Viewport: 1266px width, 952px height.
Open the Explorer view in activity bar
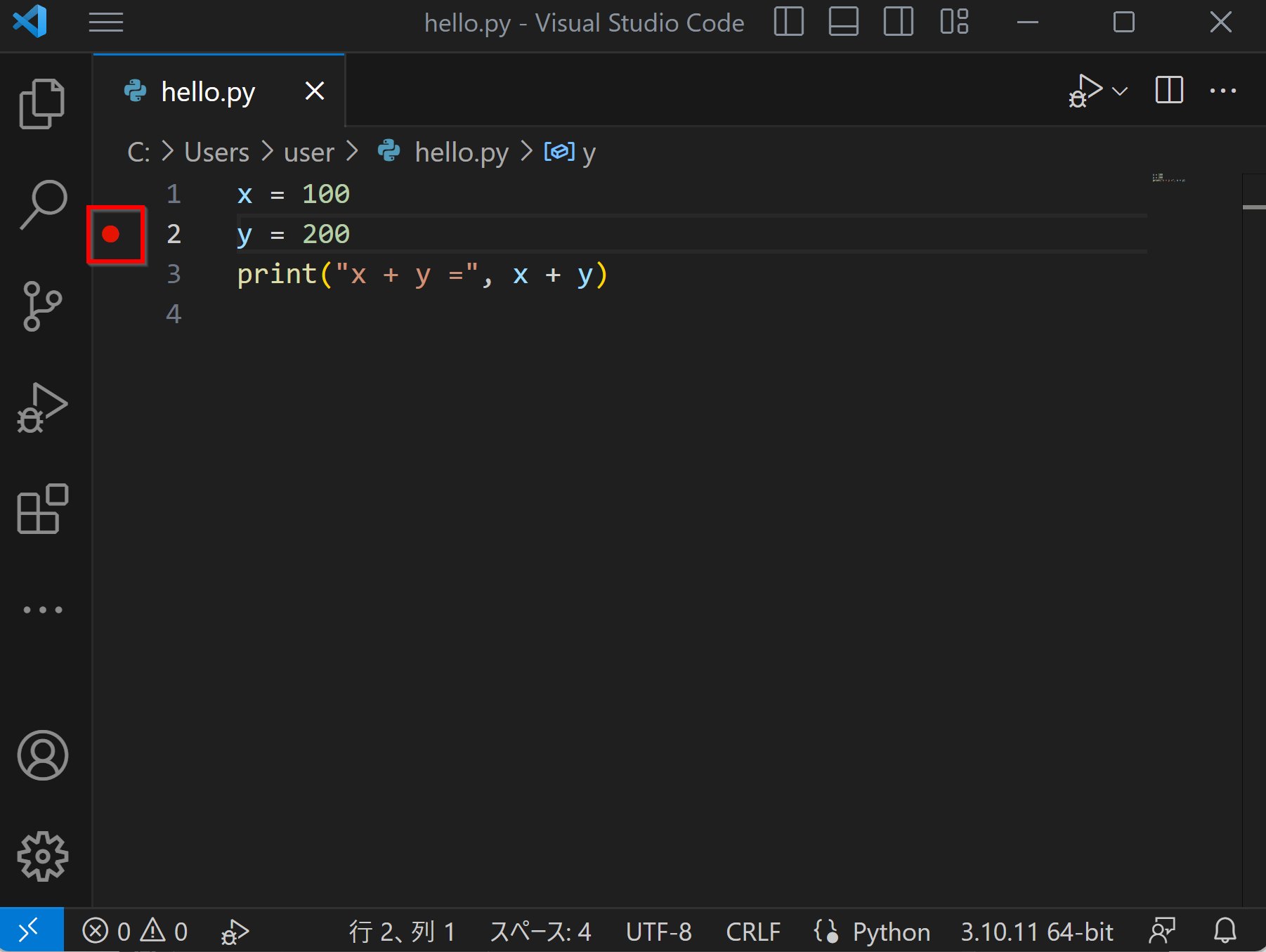(x=42, y=104)
